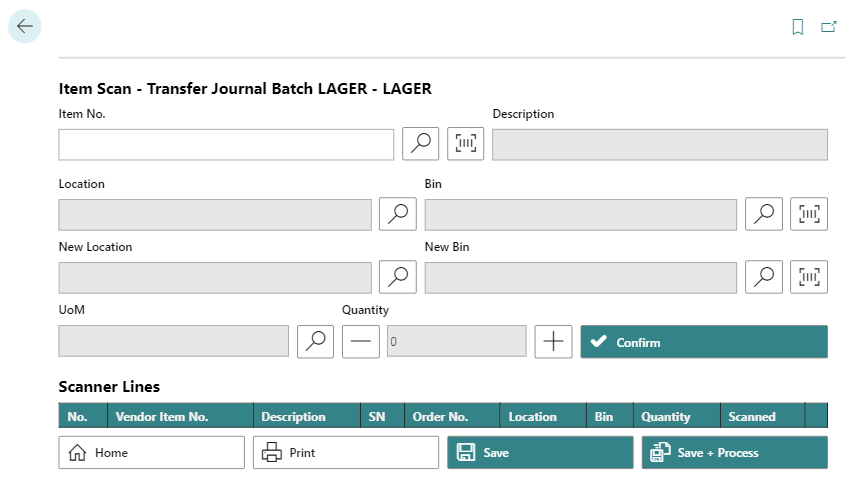Image resolution: width=849 pixels, height=481 pixels.
Task: Open the Bin lookup magnifier
Action: pyautogui.click(x=764, y=214)
